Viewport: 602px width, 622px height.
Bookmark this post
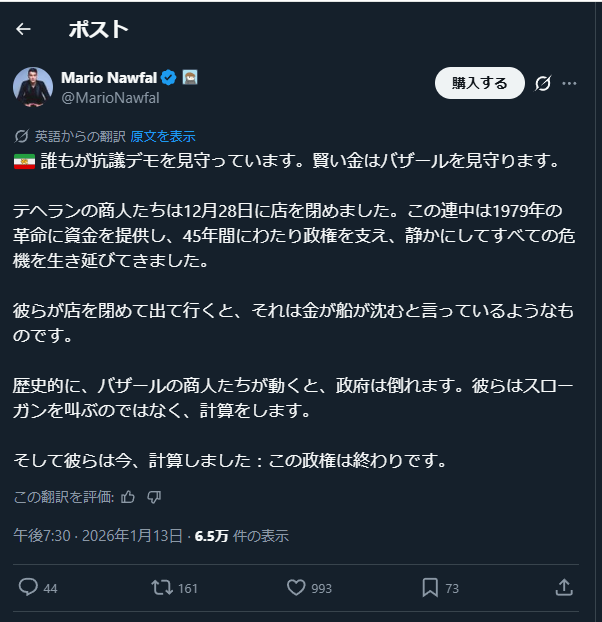point(429,588)
